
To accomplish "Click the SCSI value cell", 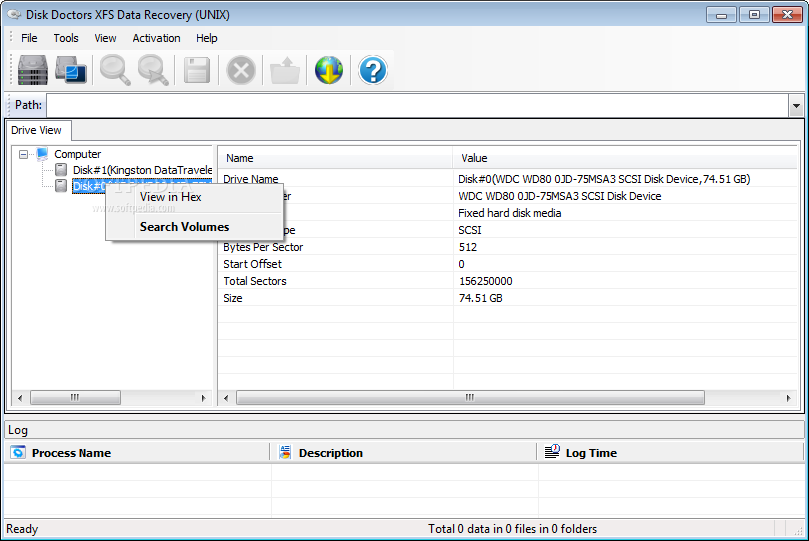I will (x=470, y=230).
